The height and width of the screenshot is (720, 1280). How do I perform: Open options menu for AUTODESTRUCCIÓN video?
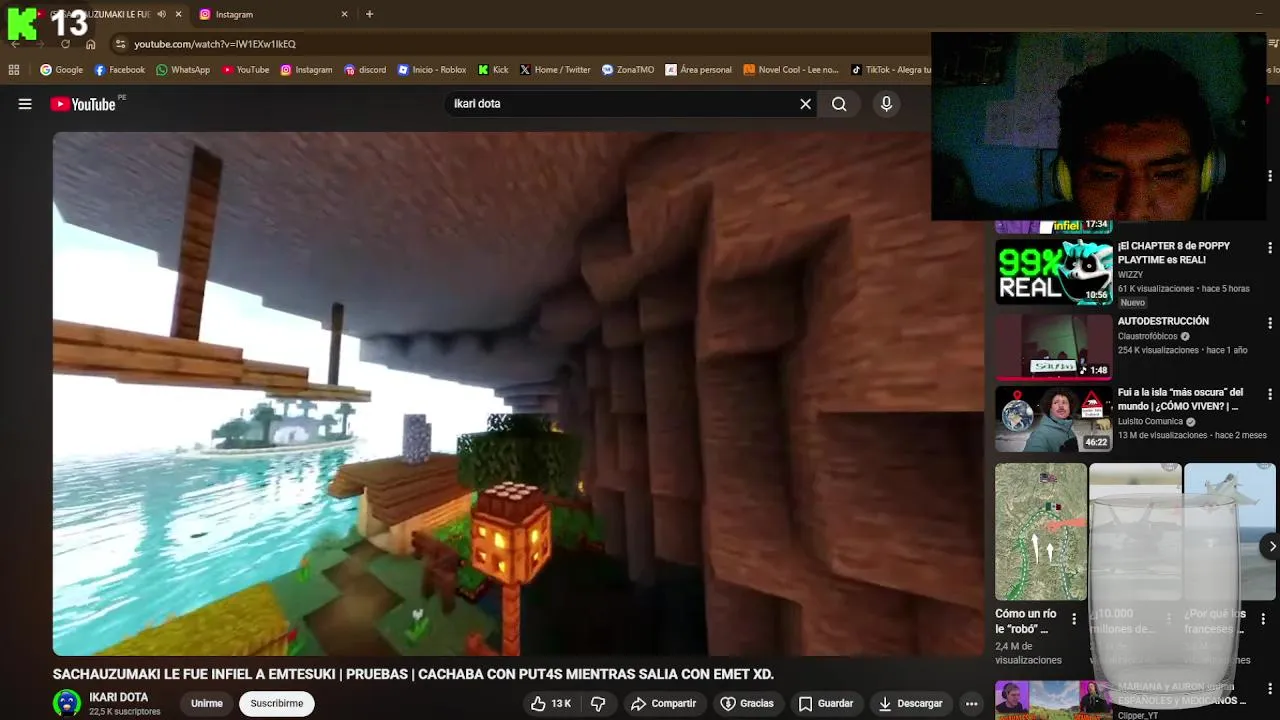1270,323
